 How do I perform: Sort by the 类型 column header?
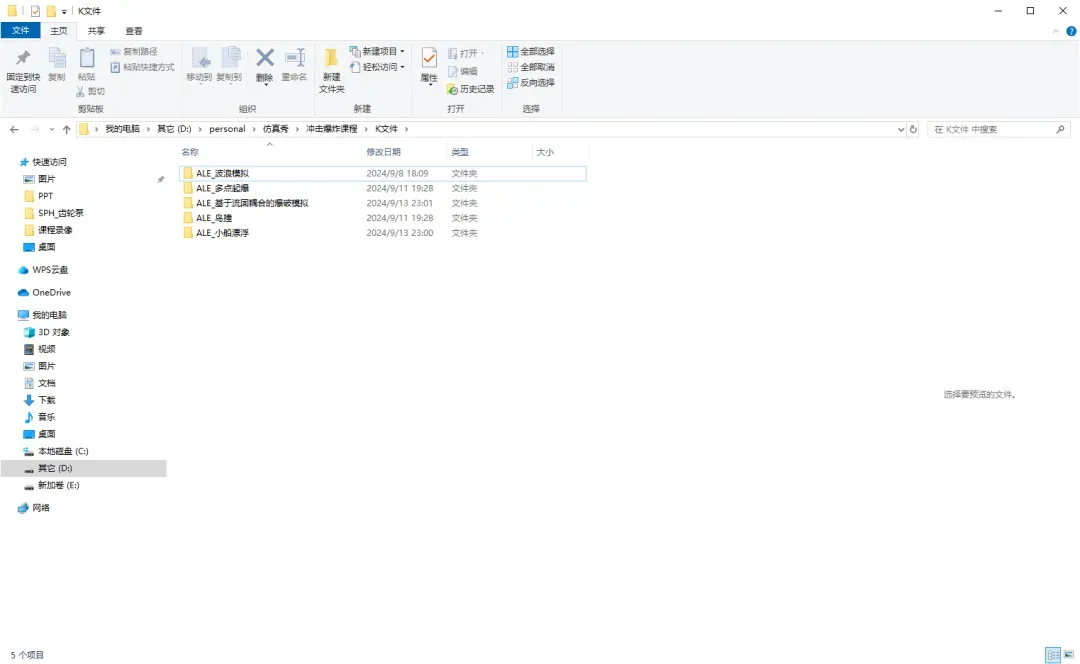[489, 152]
